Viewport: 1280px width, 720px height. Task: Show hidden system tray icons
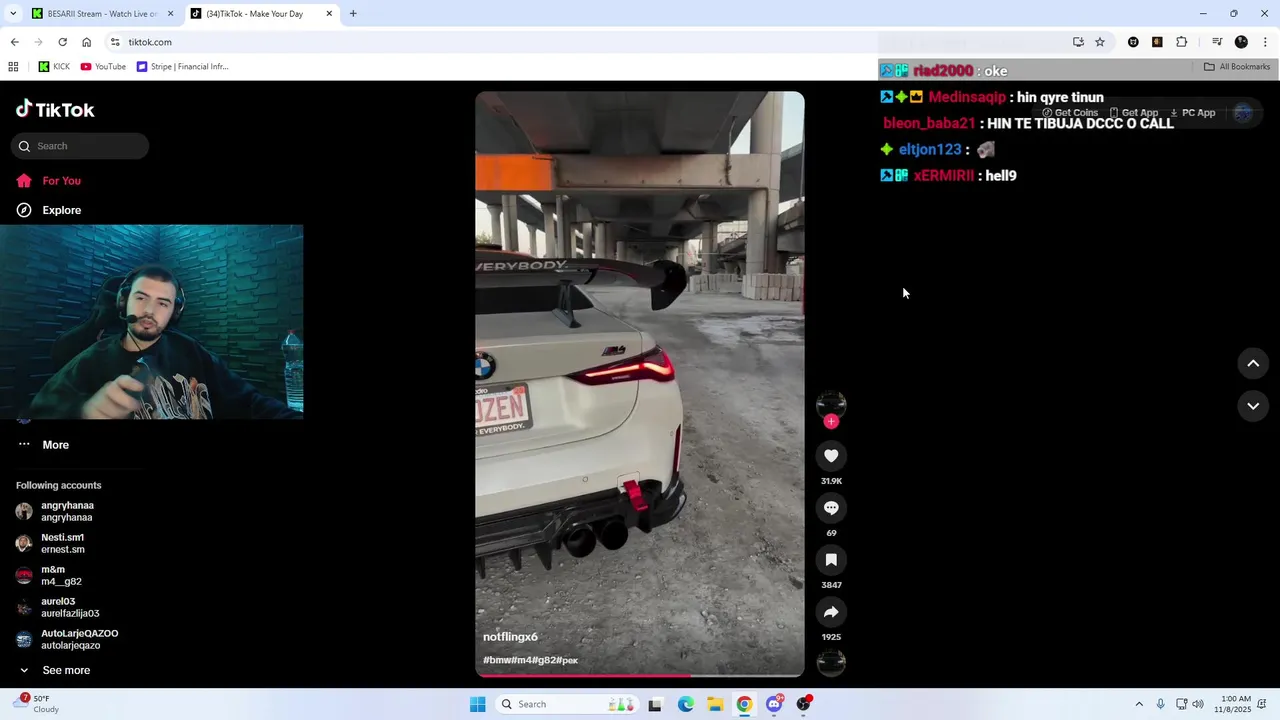pos(1138,704)
